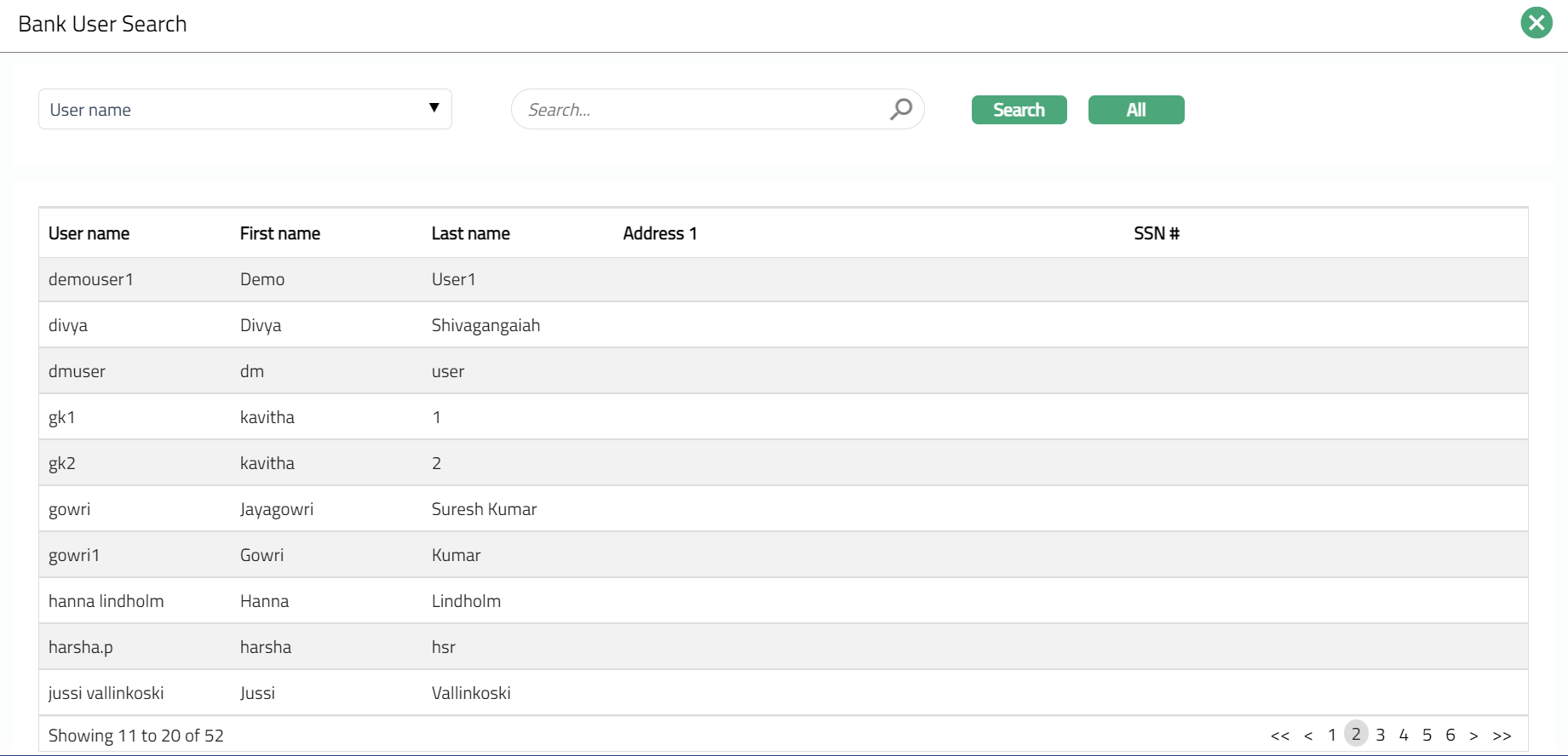Select the jussi vallinkoski row
Screen dimensions: 1568x756
106,693
